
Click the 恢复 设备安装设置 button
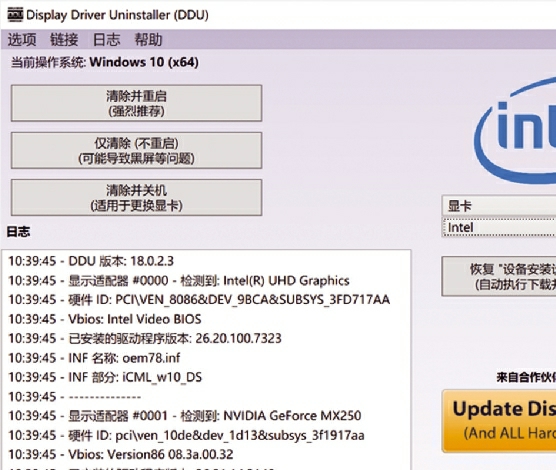499,276
